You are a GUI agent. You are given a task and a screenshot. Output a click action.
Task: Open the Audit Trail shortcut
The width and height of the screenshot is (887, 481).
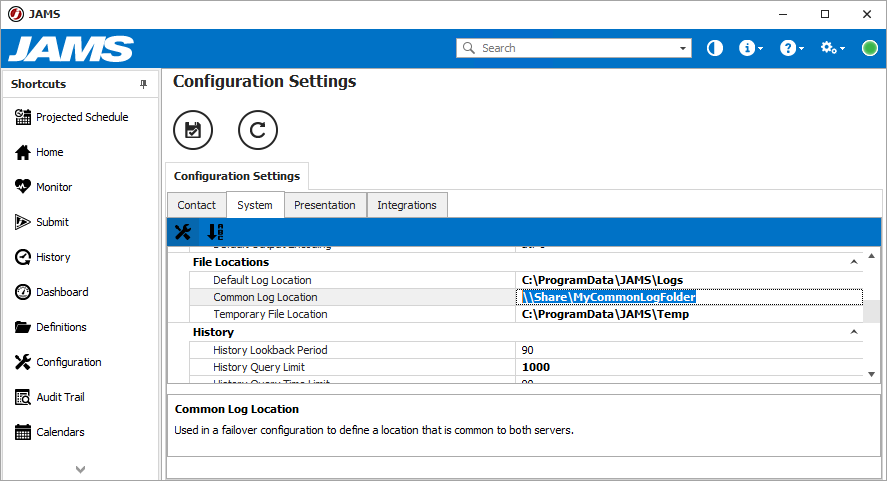tap(50, 397)
